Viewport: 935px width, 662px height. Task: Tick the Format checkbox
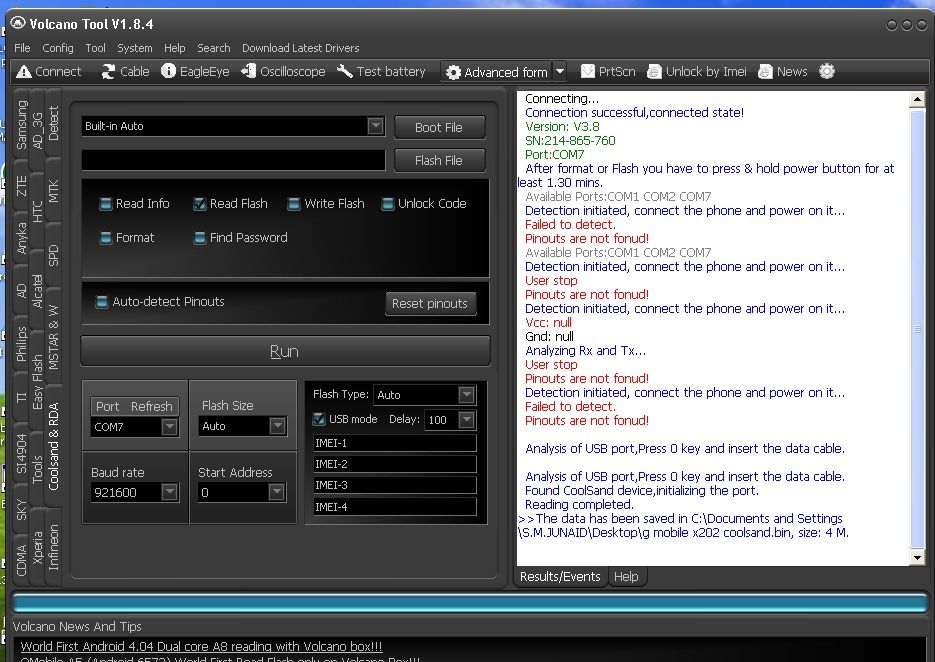106,238
